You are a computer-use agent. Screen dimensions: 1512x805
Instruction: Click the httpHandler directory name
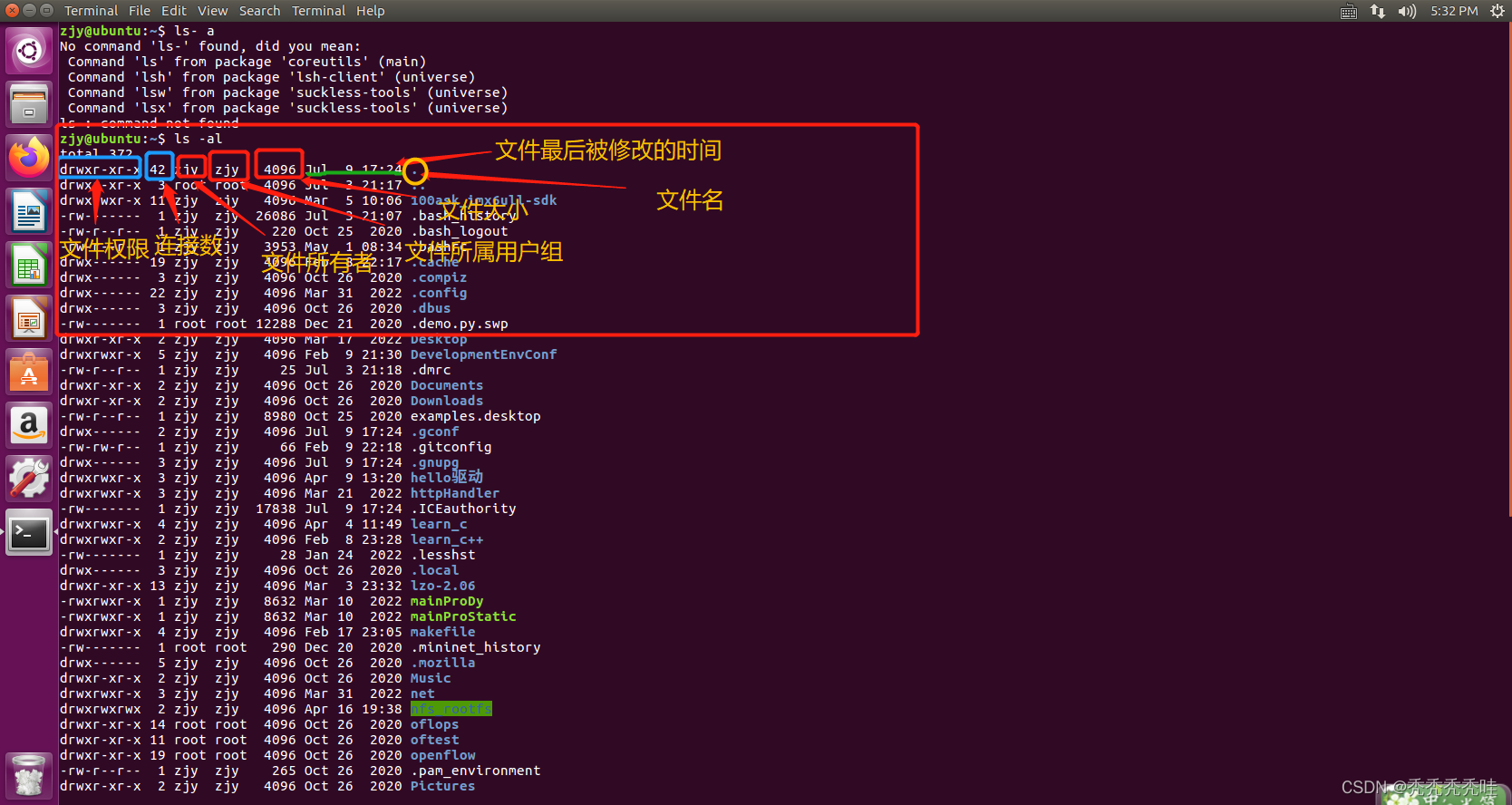(x=455, y=493)
